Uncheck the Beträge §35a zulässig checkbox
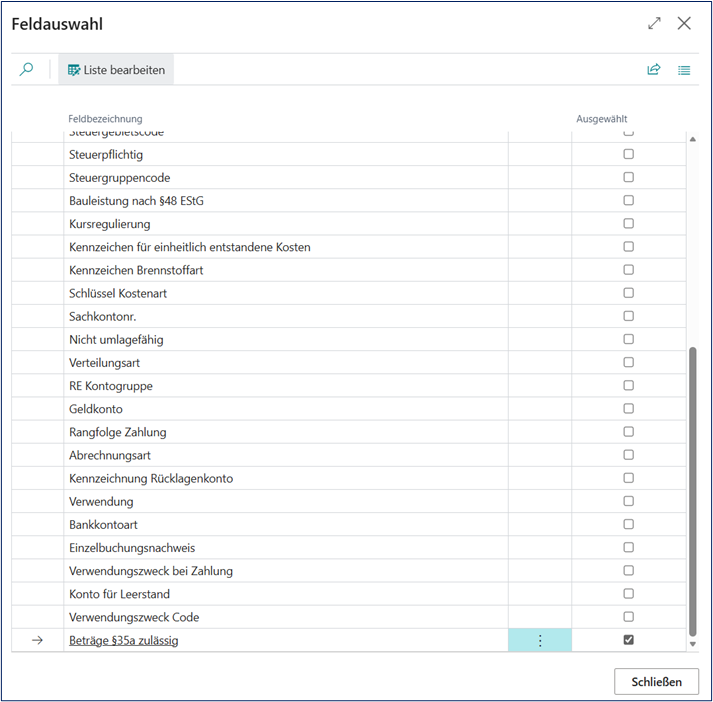713x702 pixels. click(629, 640)
